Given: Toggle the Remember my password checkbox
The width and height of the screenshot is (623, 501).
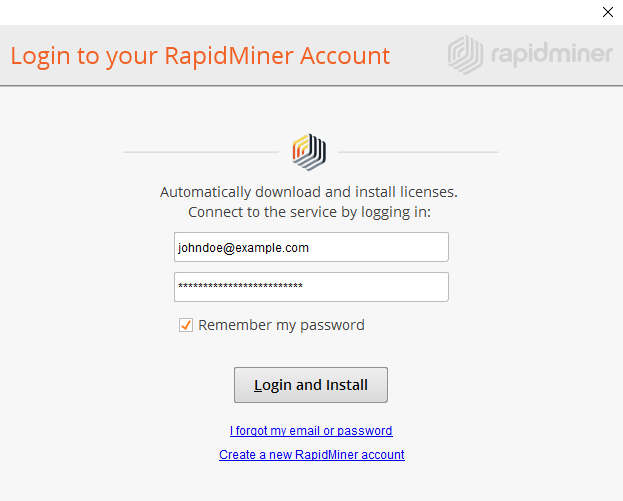Looking at the screenshot, I should (x=186, y=325).
